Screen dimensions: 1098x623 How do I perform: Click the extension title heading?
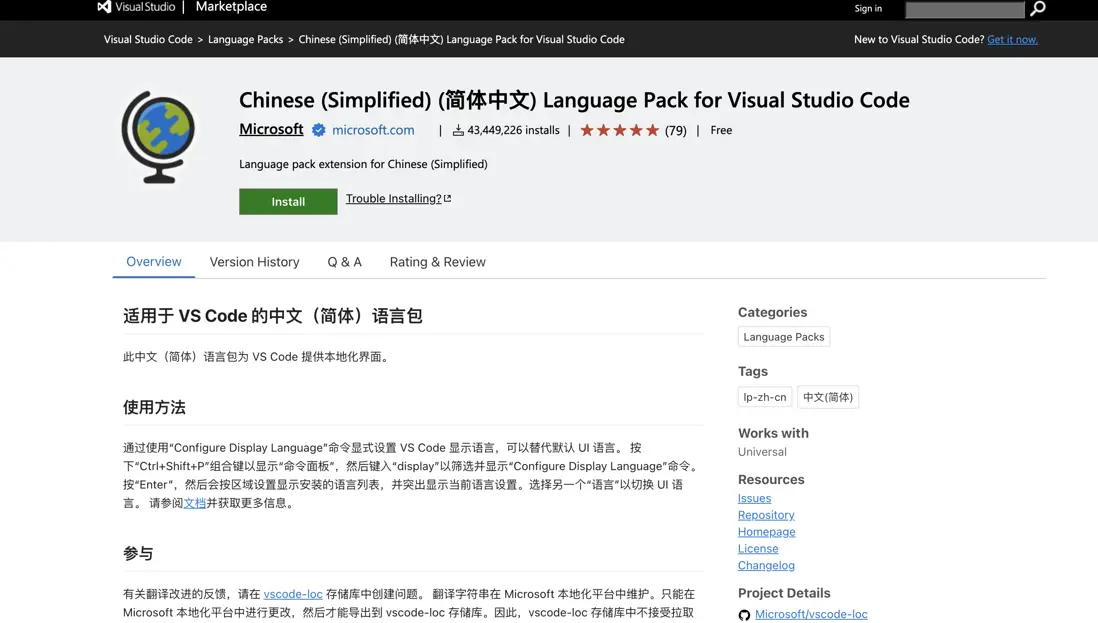(x=574, y=99)
